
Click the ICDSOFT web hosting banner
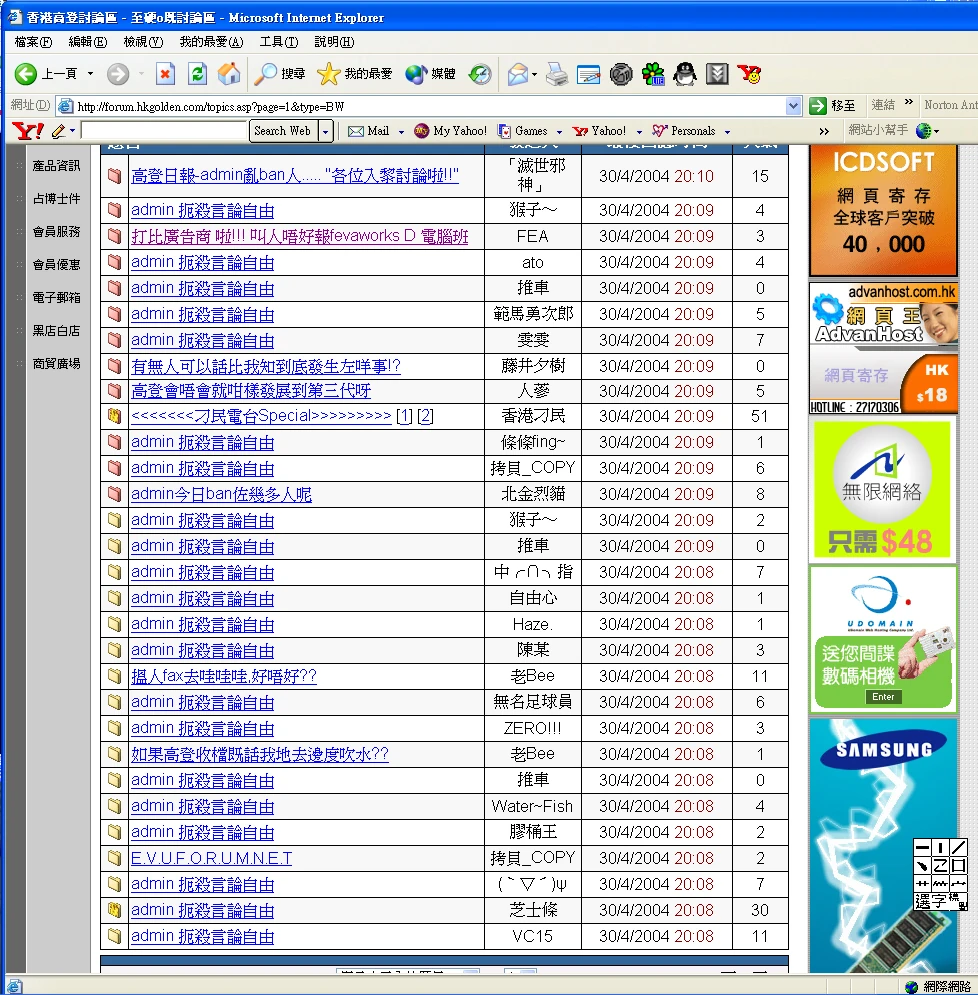883,211
